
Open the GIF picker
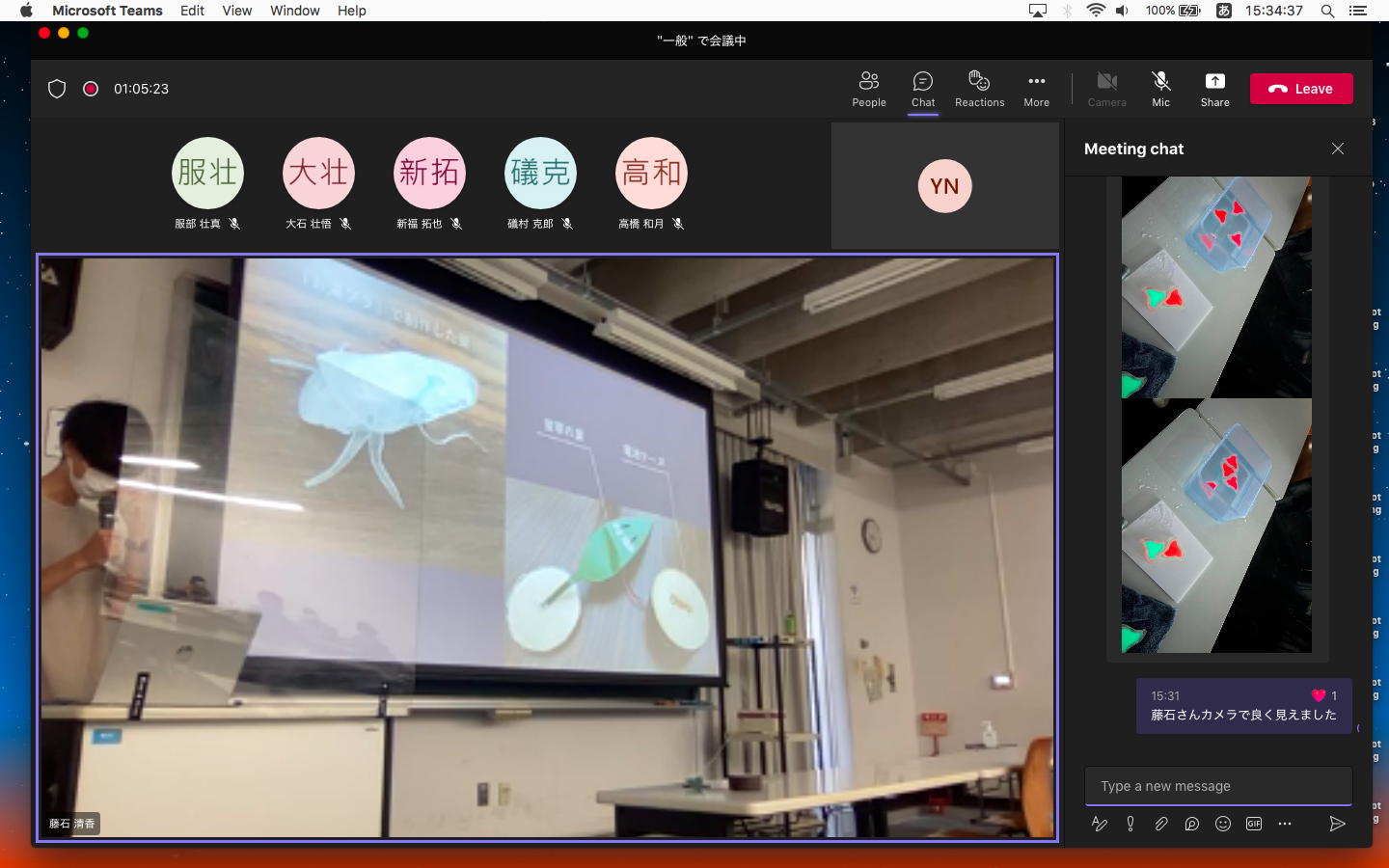1254,824
